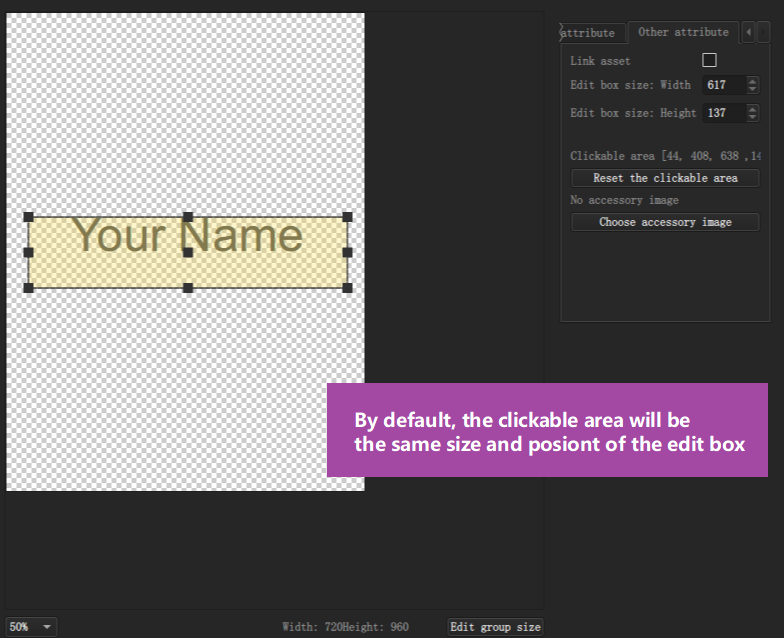Click Choose accessory image button
Viewport: 784px width, 638px height.
pos(665,222)
